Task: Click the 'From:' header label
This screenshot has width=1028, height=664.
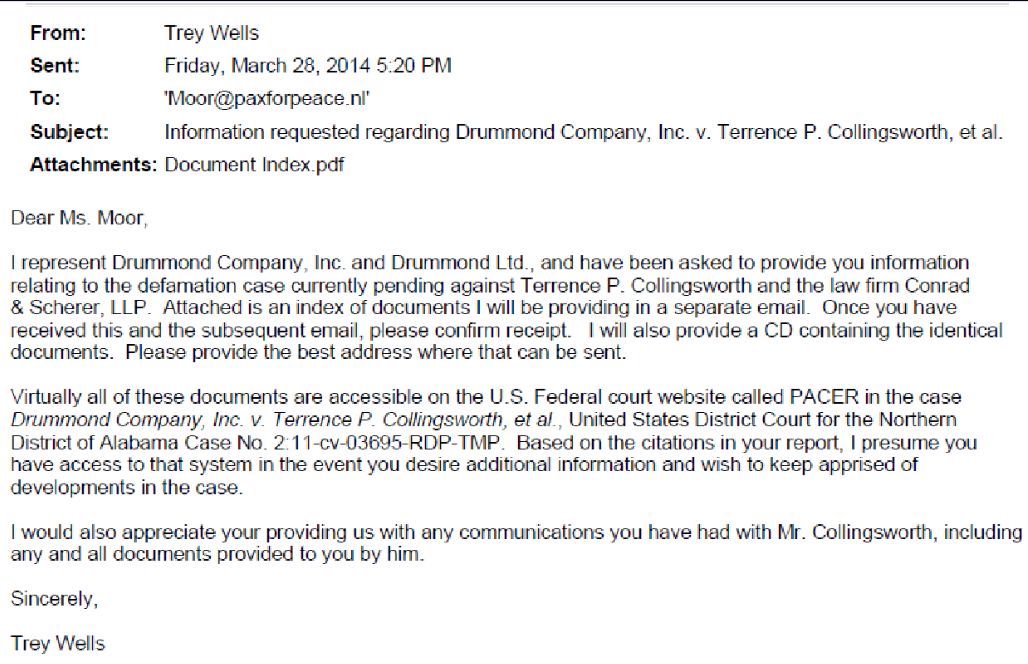Action: (x=58, y=33)
